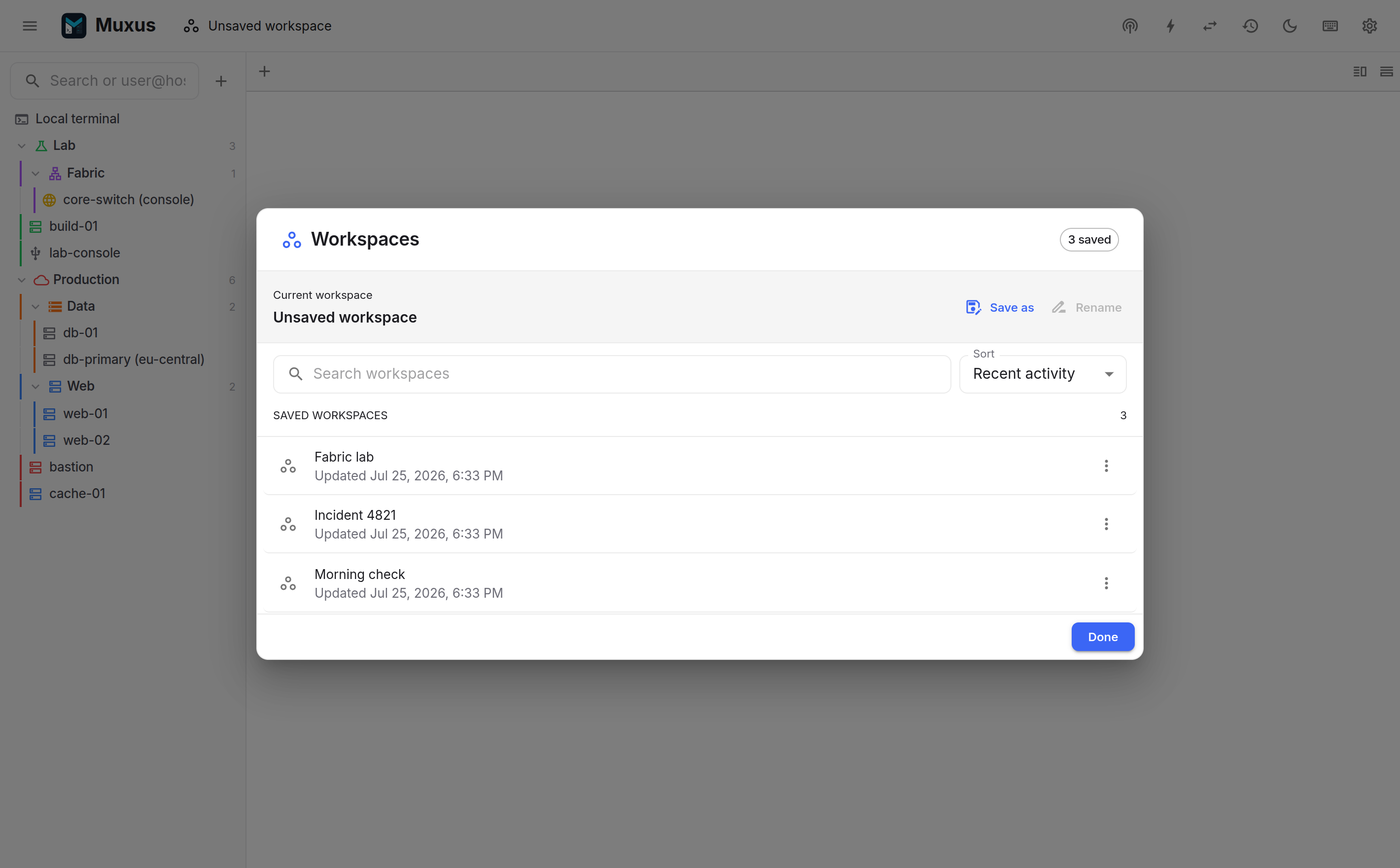Open the hamburger menu
The image size is (1400, 868).
coord(30,26)
